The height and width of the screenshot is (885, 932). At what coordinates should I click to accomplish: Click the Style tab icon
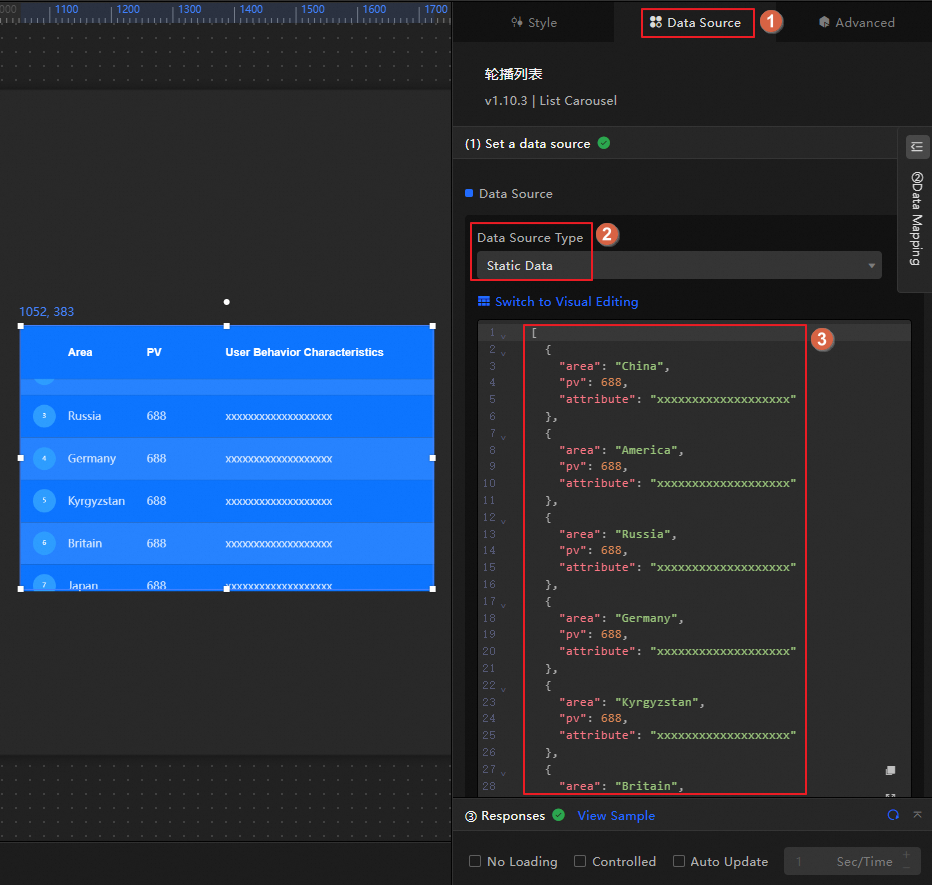click(517, 23)
